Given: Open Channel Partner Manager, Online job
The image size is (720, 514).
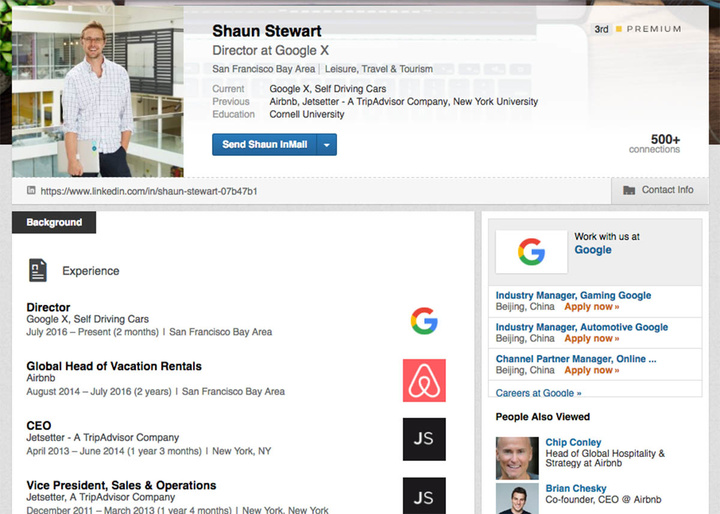Looking at the screenshot, I should pos(576,359).
